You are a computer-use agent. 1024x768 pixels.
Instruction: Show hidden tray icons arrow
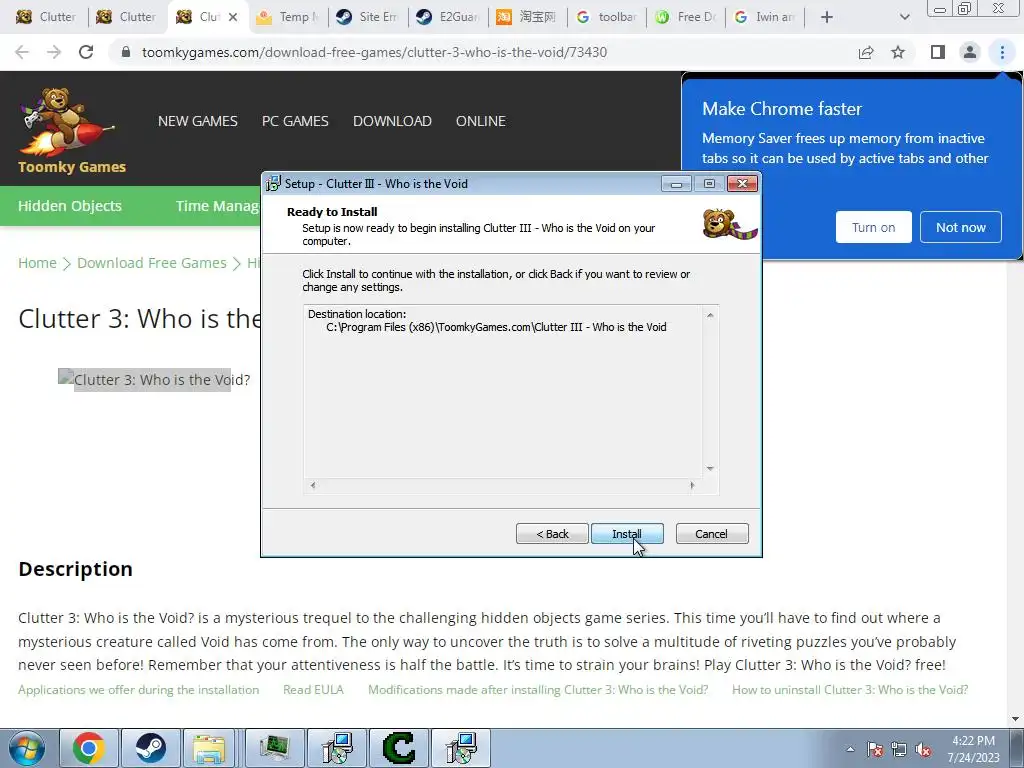pos(850,749)
